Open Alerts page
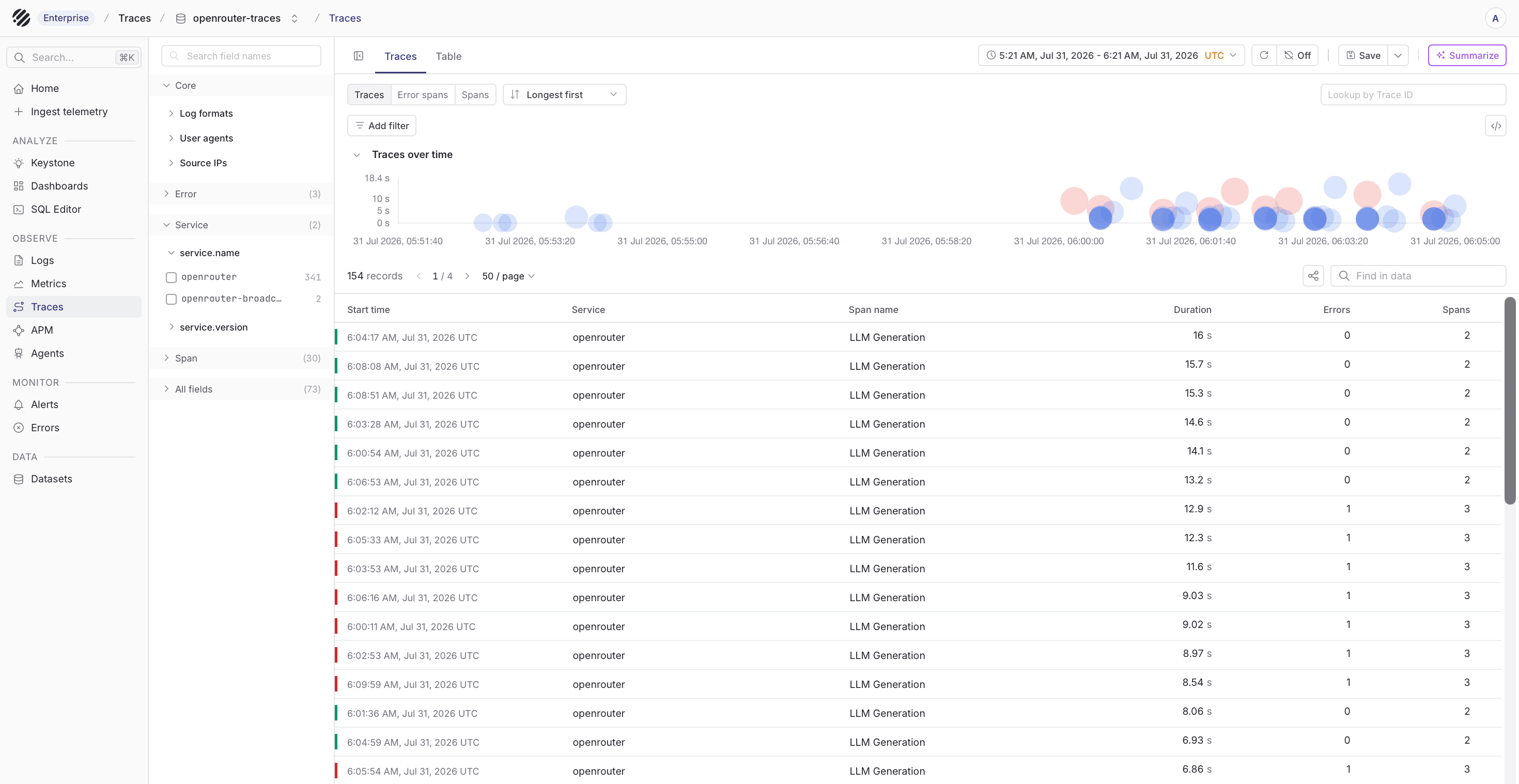Image resolution: width=1519 pixels, height=784 pixels. 74,404
